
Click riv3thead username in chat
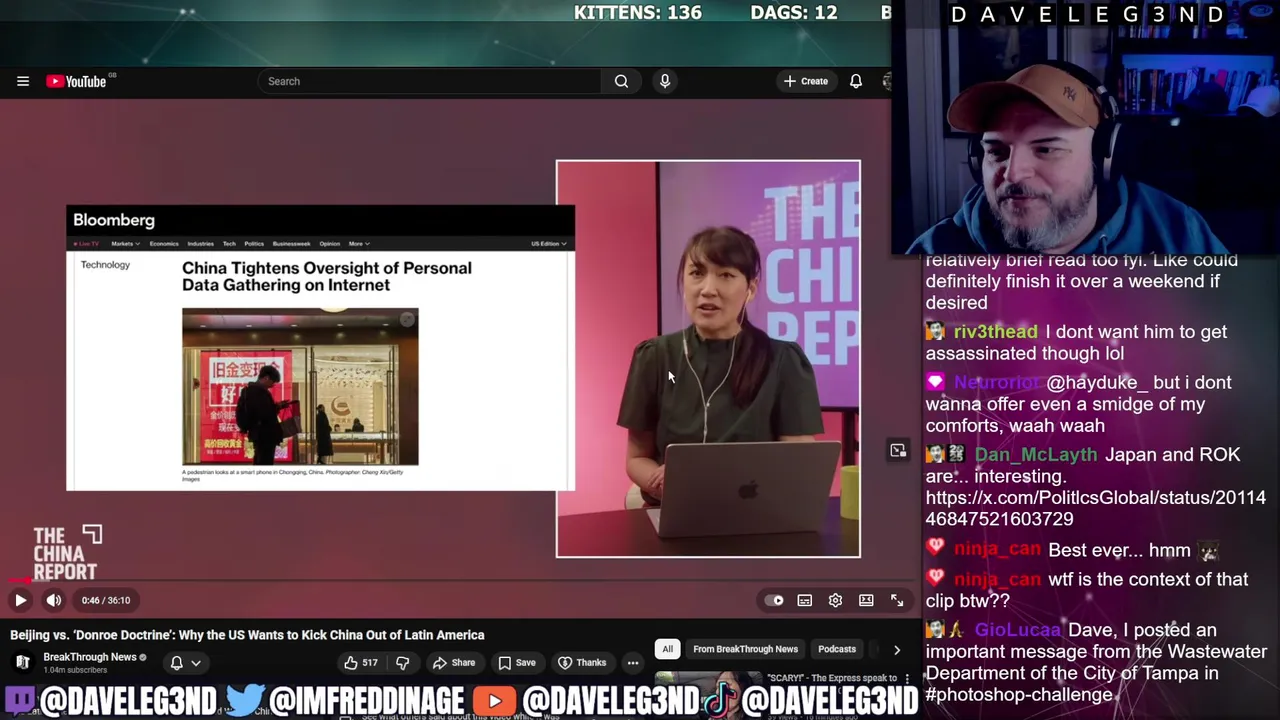(996, 332)
